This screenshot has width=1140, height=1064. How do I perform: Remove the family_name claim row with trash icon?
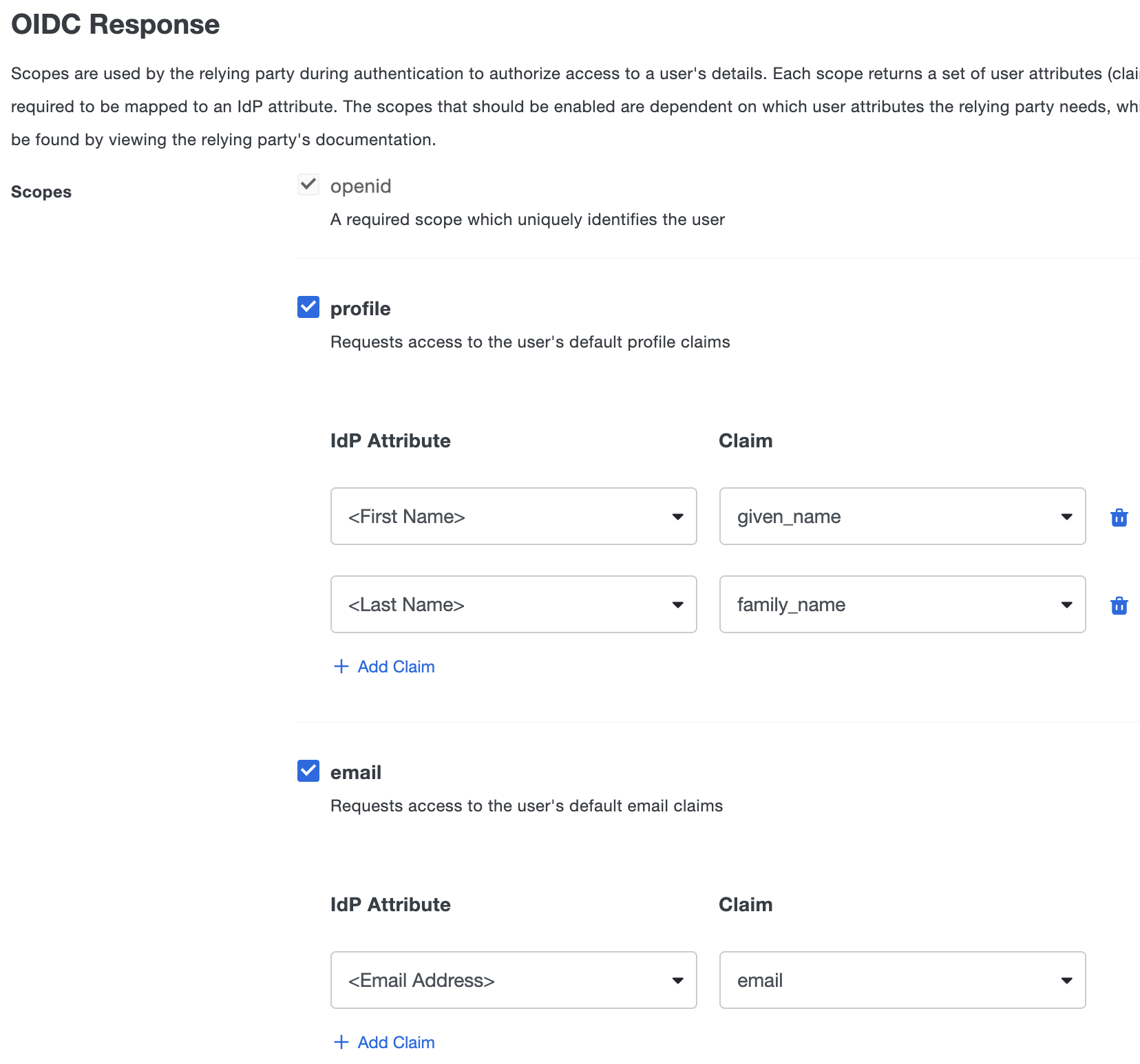point(1119,606)
